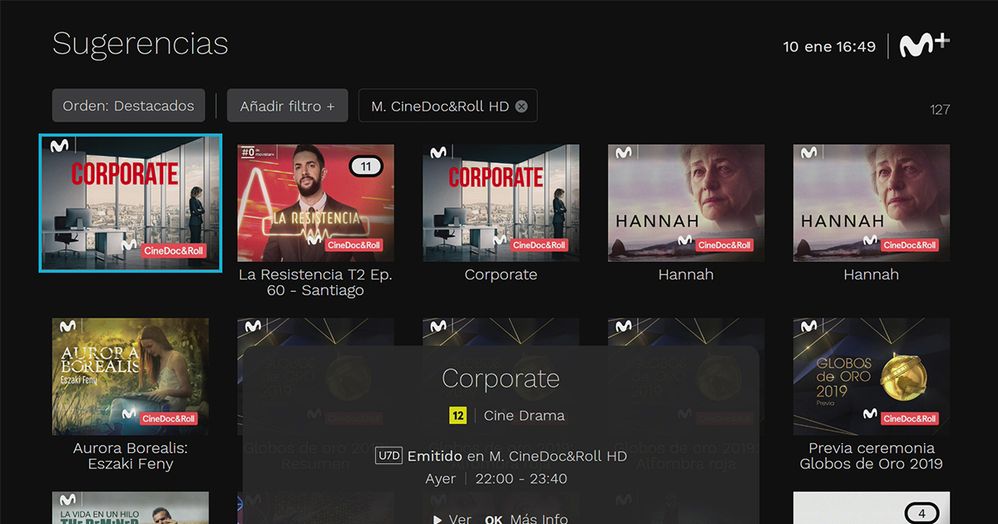
Task: Click the Movistar+ logo in the header
Action: (924, 45)
